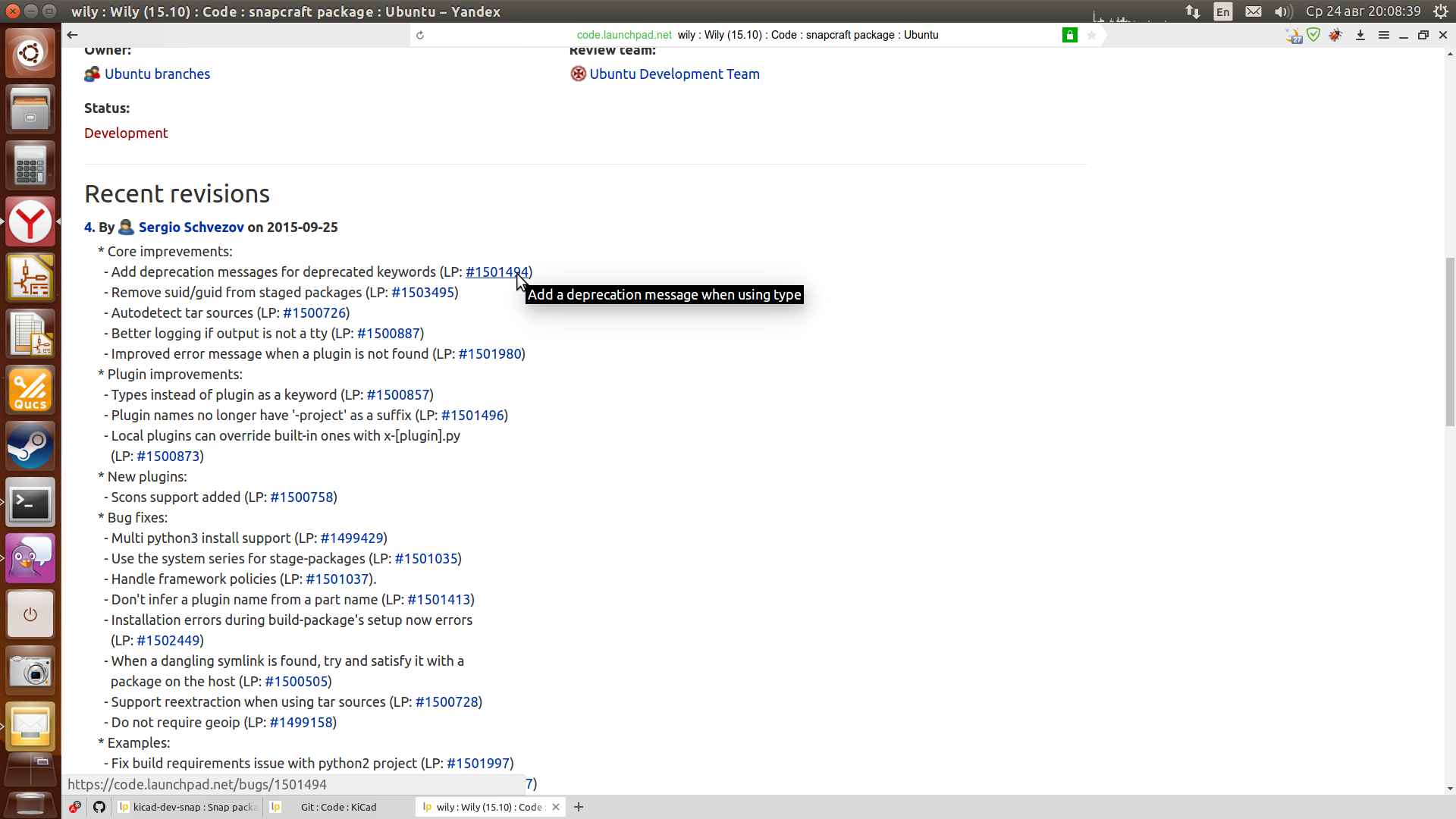
Task: Launch Steam from the Ubuntu dock
Action: pos(30,446)
